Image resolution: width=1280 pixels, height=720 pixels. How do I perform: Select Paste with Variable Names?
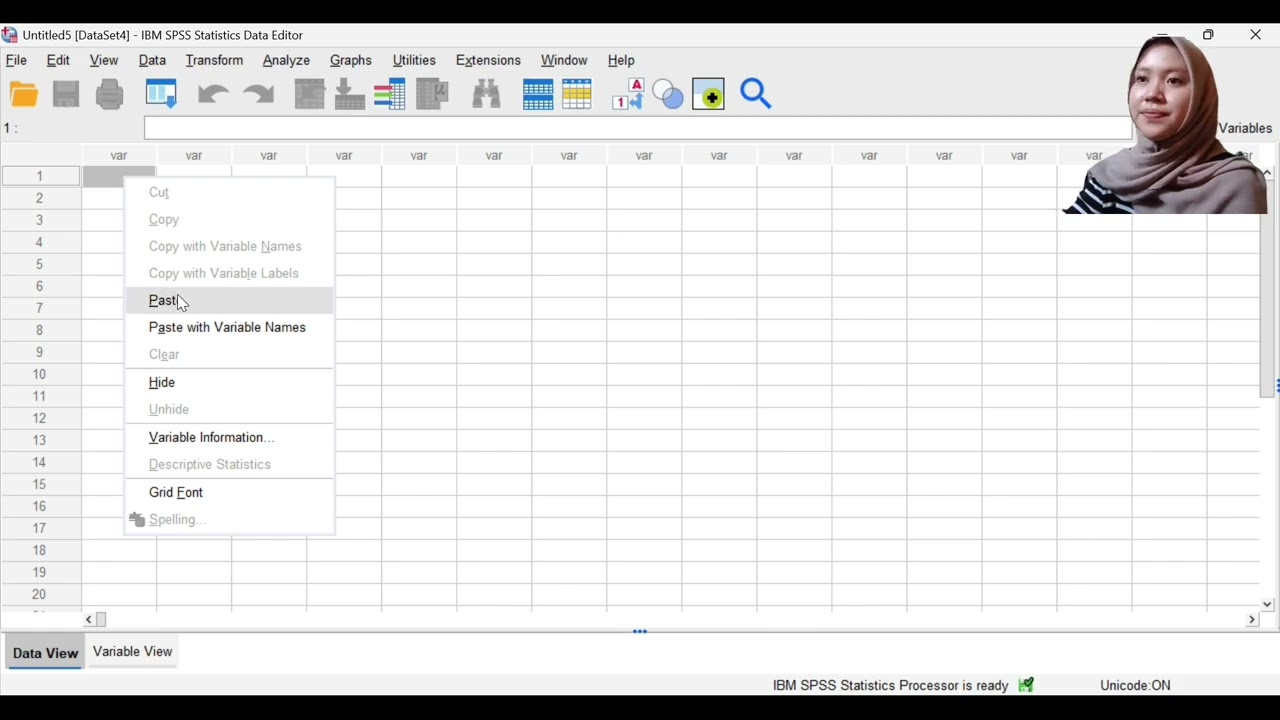[x=229, y=327]
